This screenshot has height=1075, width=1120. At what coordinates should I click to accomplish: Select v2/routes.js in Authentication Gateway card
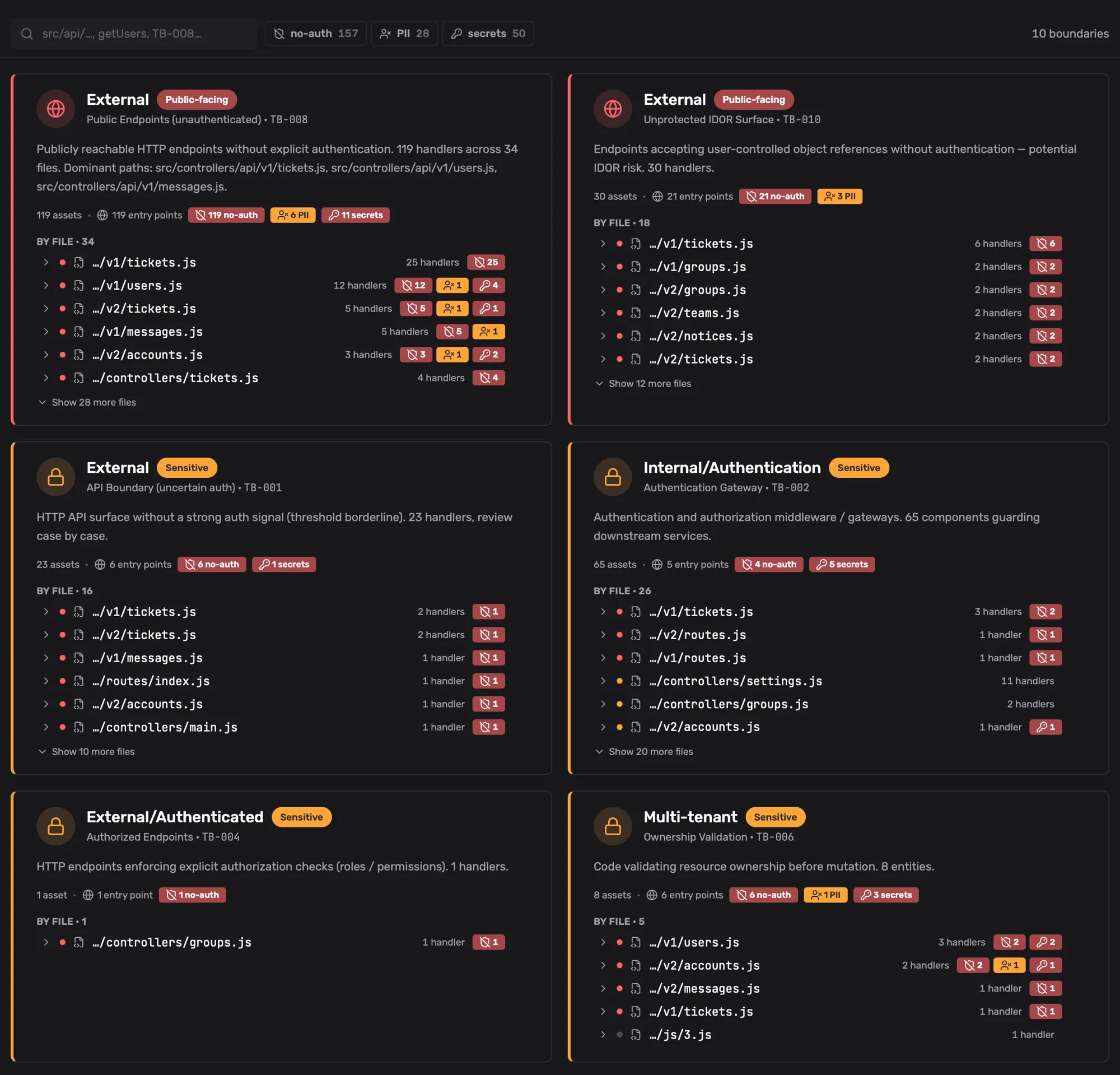[829, 634]
